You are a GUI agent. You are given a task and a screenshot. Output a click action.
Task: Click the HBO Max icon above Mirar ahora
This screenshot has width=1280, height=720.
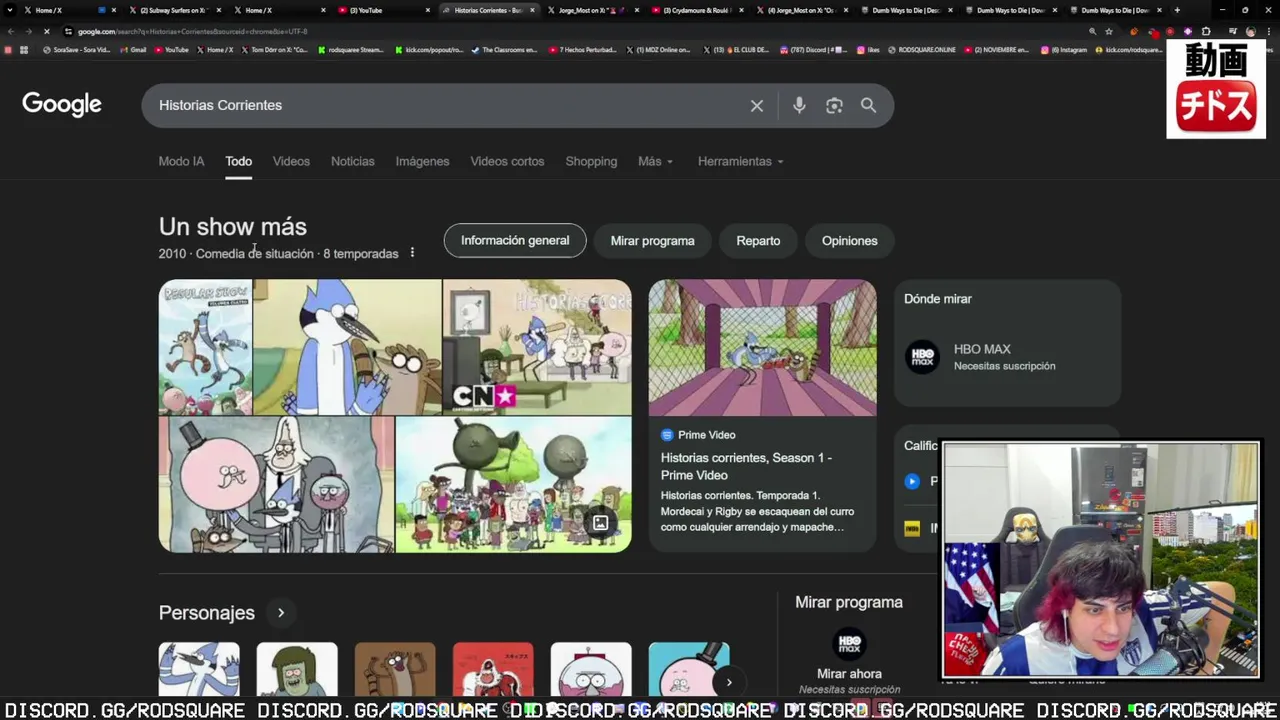pos(849,643)
